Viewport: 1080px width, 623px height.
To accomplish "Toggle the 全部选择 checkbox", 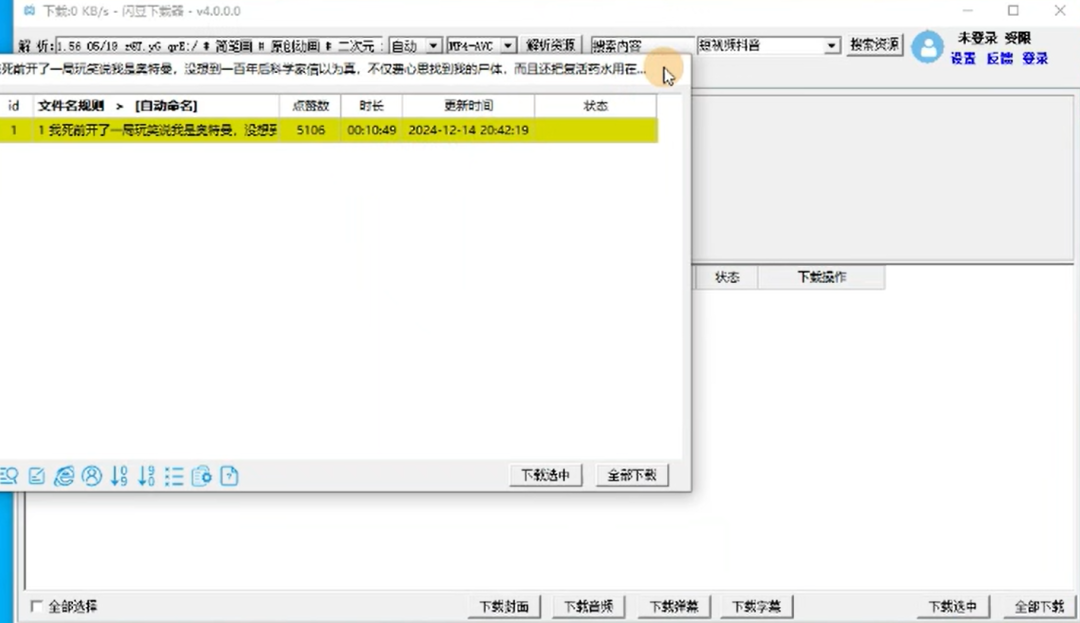I will coord(37,606).
